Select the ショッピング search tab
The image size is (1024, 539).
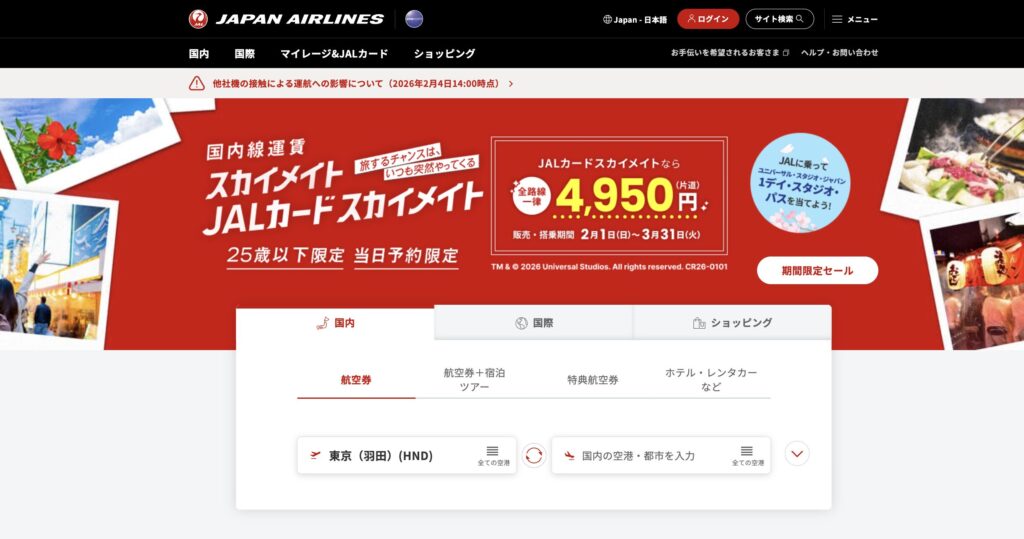[732, 323]
